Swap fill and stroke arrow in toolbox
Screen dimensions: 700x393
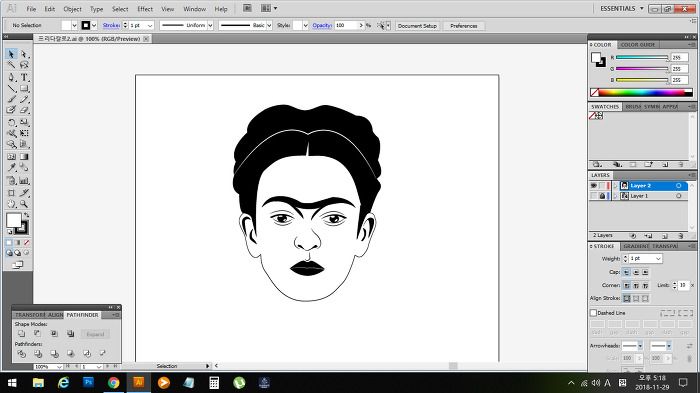(x=27, y=215)
